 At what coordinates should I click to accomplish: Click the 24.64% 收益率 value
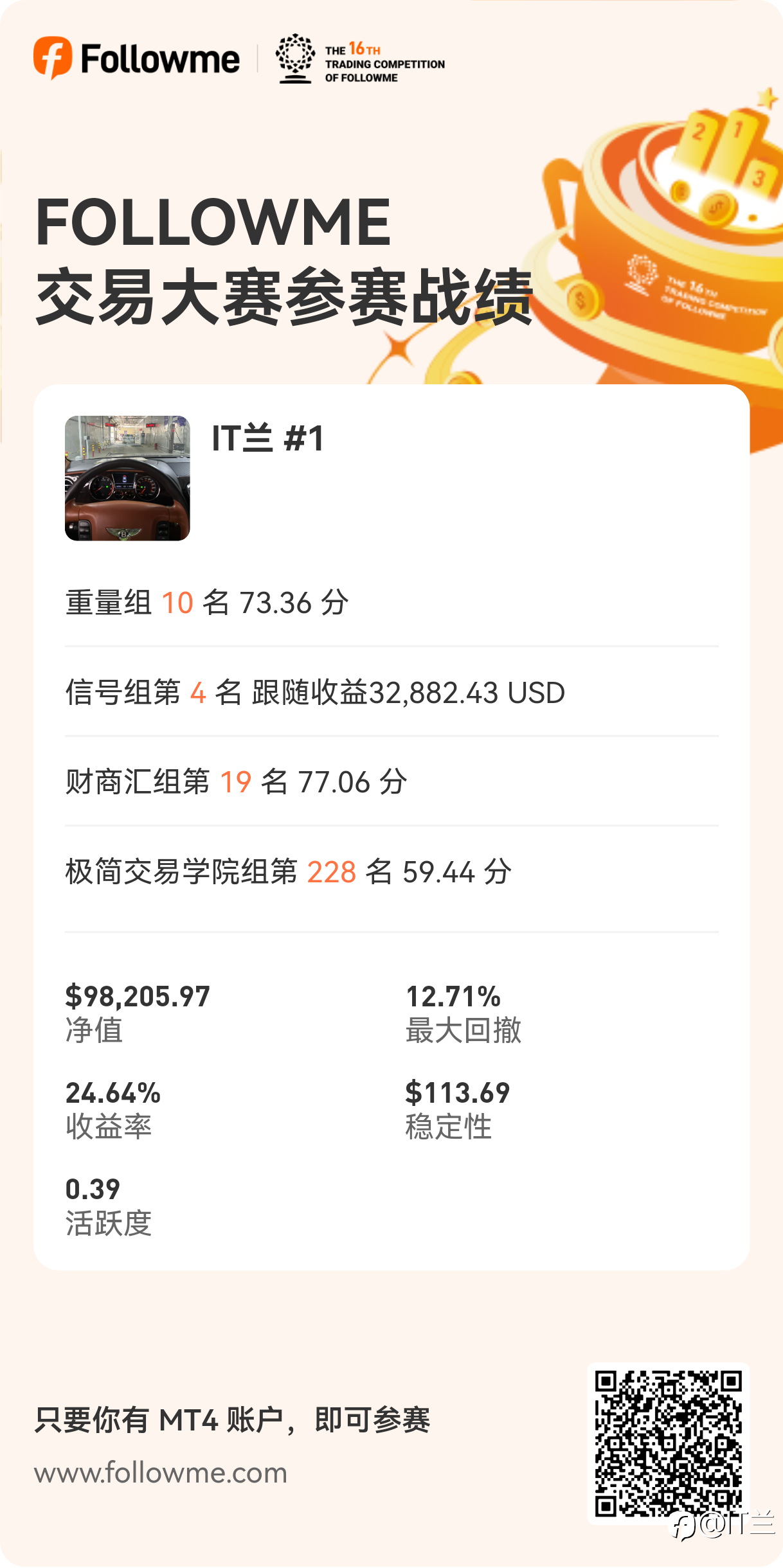113,1093
